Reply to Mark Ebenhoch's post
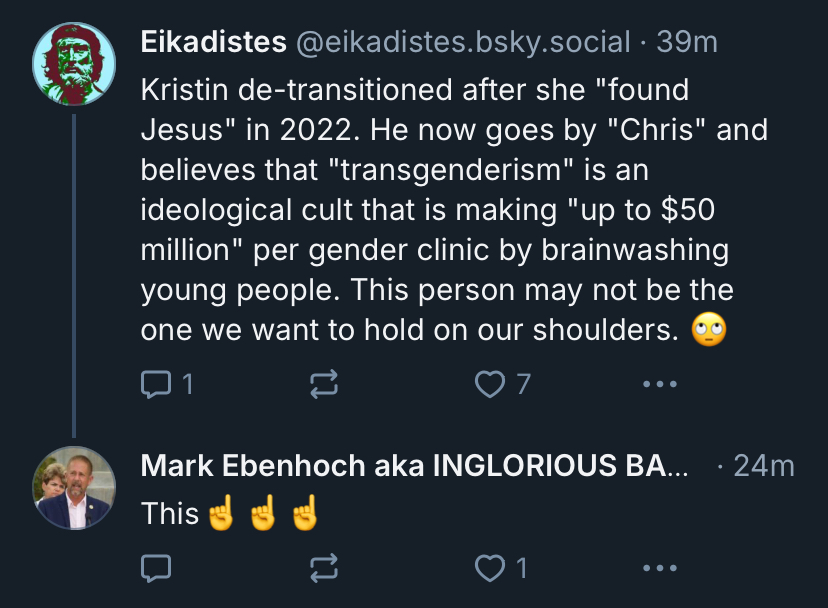Image resolution: width=828 pixels, height=608 pixels. pos(156,568)
